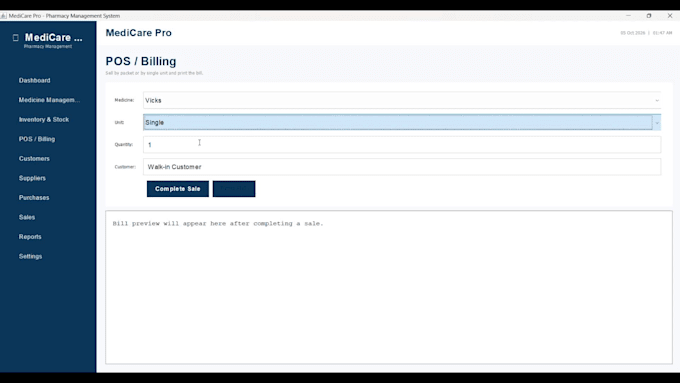This screenshot has width=680, height=383.
Task: Focus the Quantity input field
Action: (x=402, y=144)
